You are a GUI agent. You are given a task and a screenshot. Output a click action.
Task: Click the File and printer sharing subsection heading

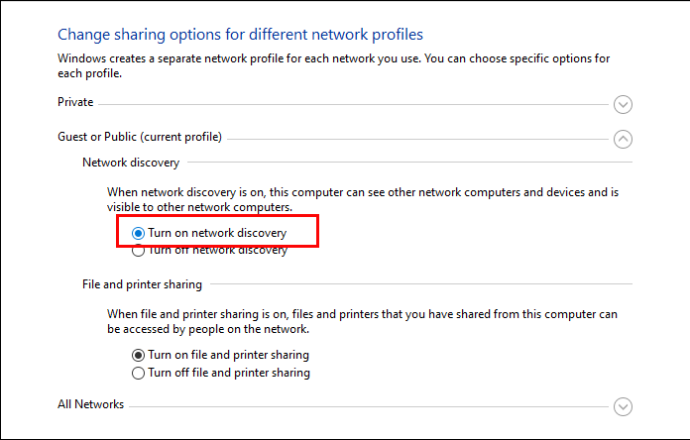142,285
